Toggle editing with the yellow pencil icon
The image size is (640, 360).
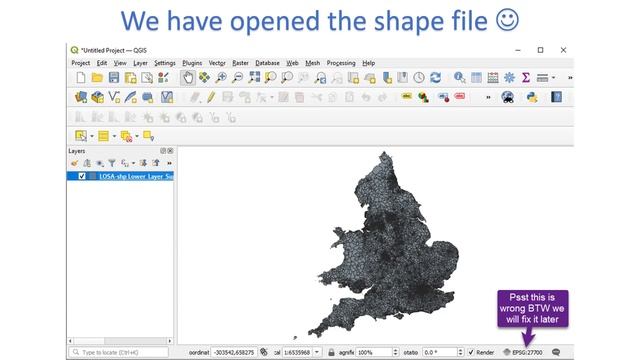(x=211, y=97)
